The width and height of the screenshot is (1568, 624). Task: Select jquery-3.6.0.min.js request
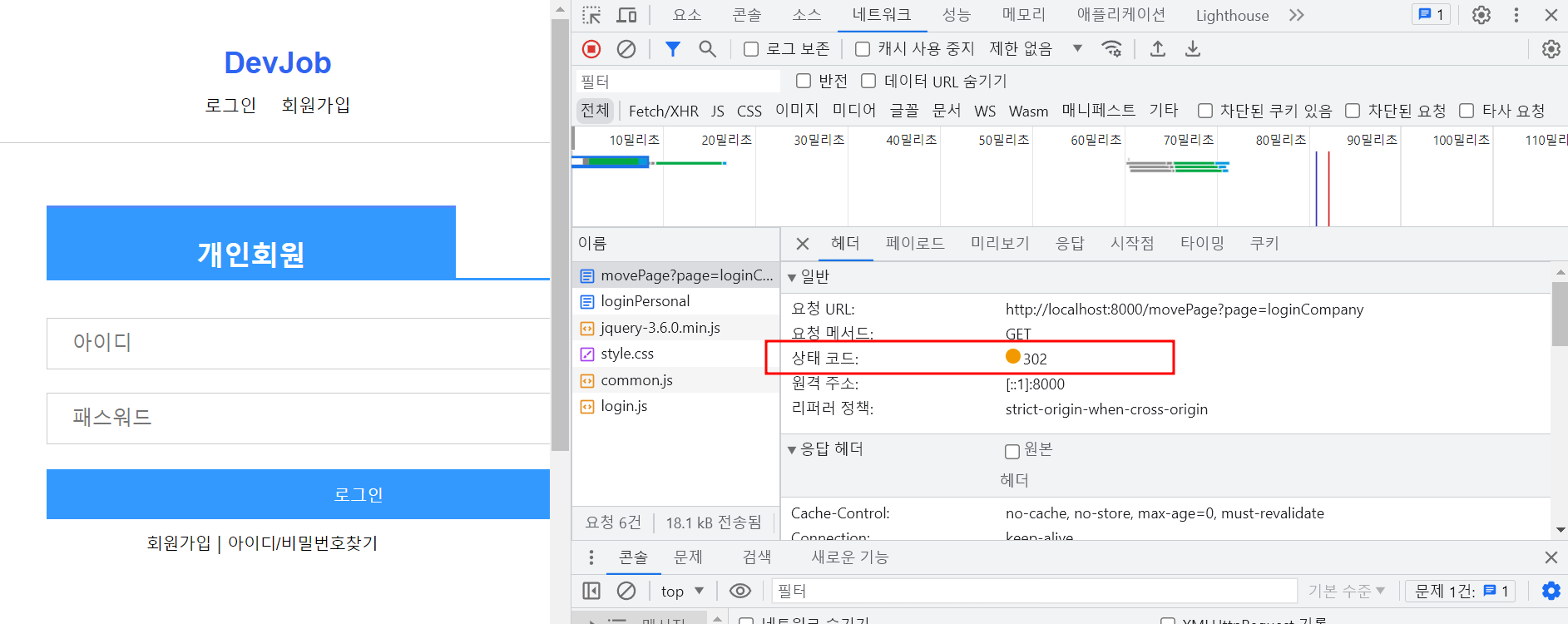(676, 328)
